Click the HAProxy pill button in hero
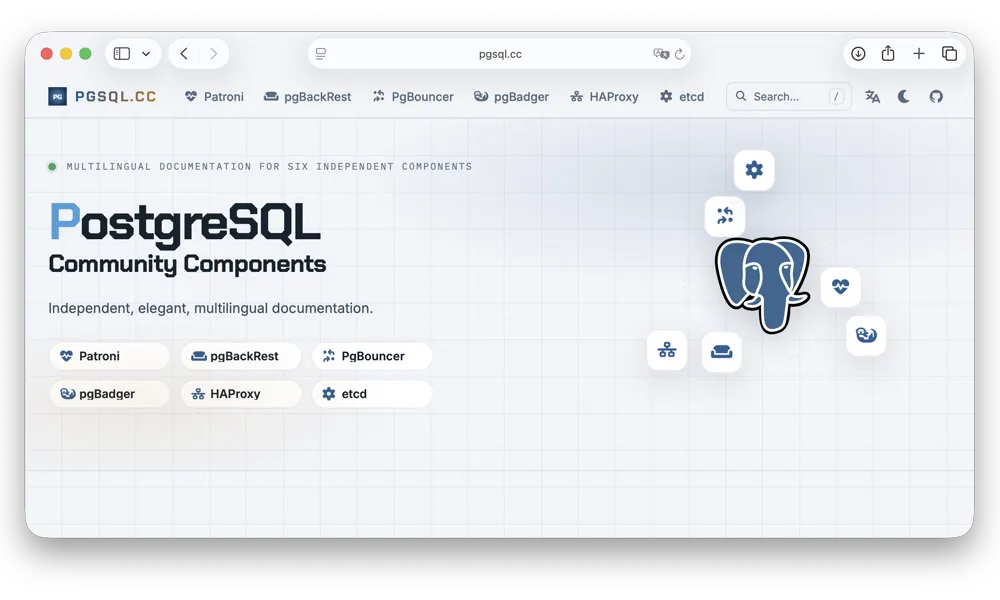 coord(241,393)
